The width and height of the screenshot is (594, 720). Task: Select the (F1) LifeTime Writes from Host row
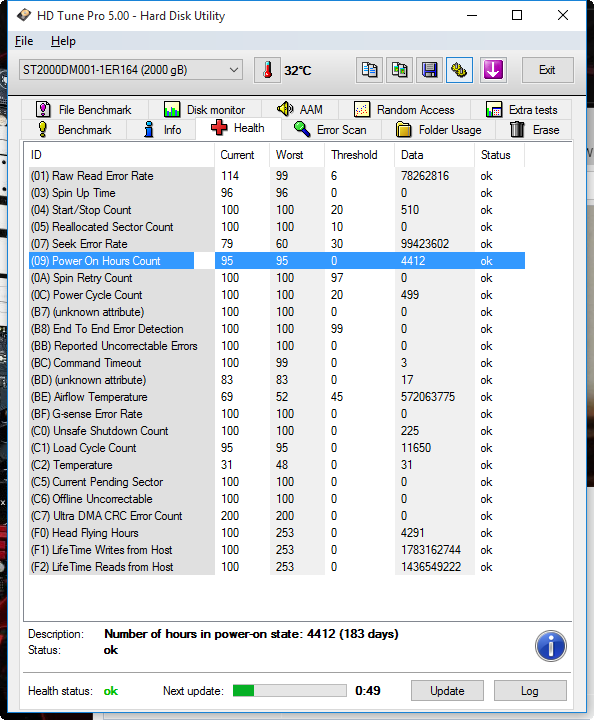click(x=277, y=550)
